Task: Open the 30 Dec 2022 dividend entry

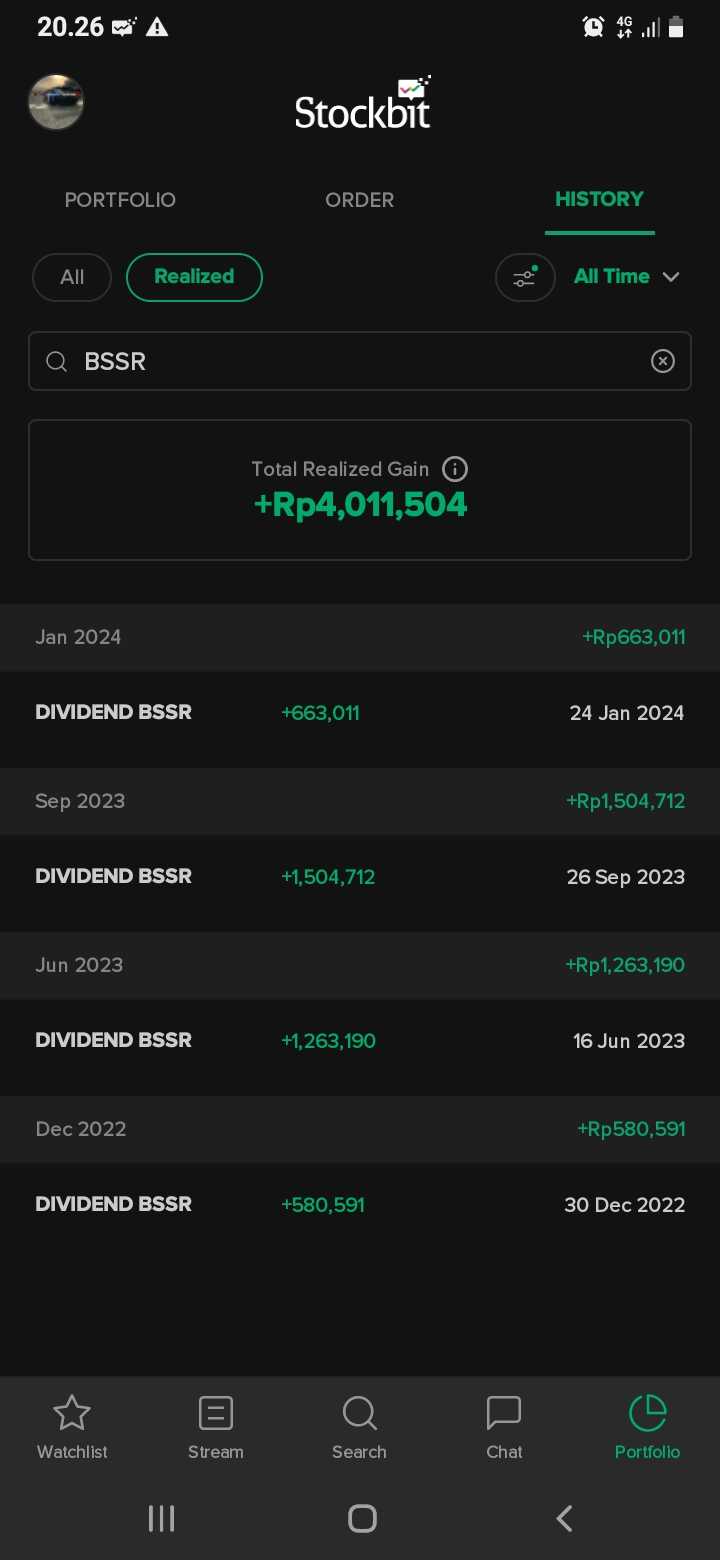Action: tap(360, 1205)
